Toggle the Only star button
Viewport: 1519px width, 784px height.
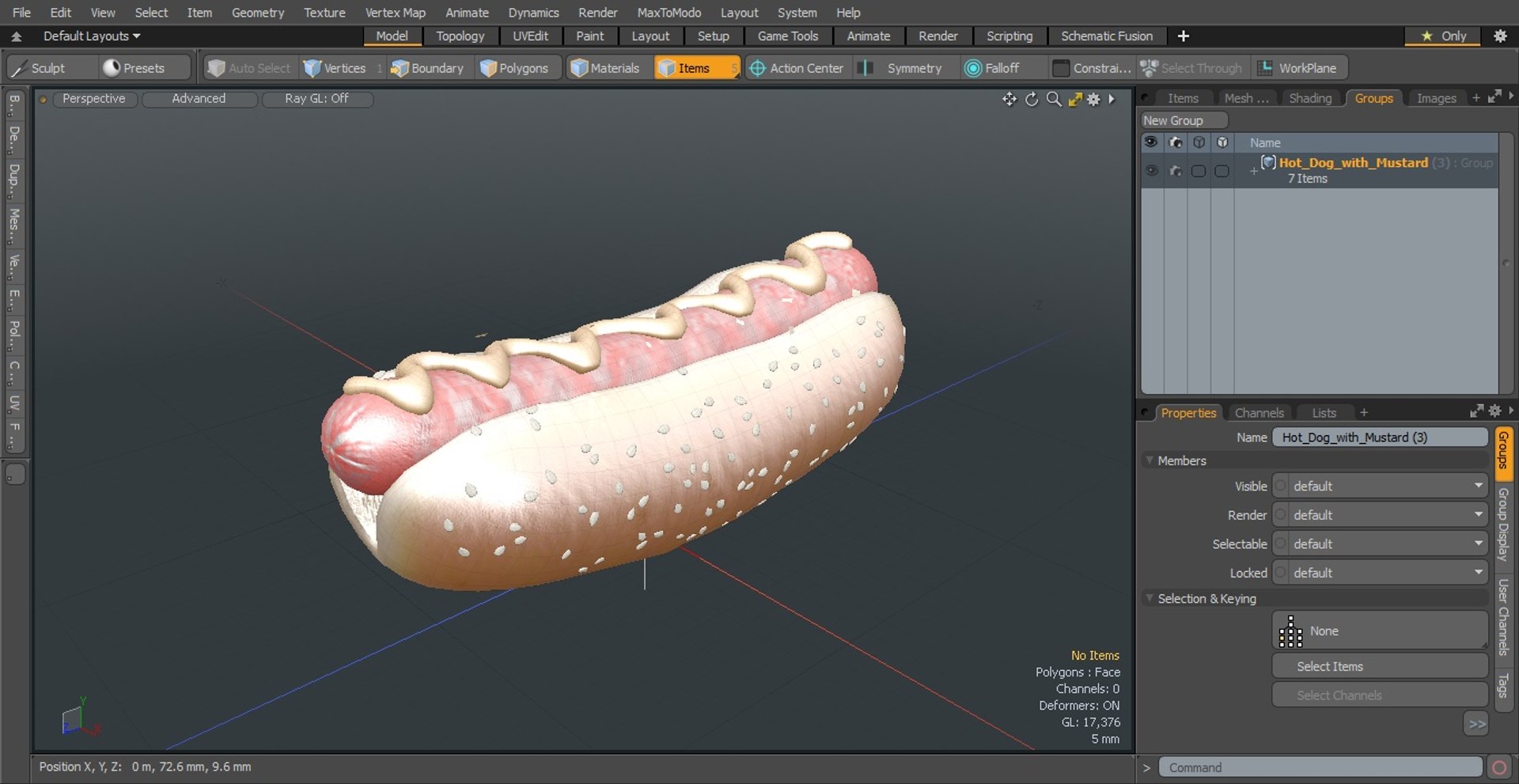pyautogui.click(x=1443, y=36)
